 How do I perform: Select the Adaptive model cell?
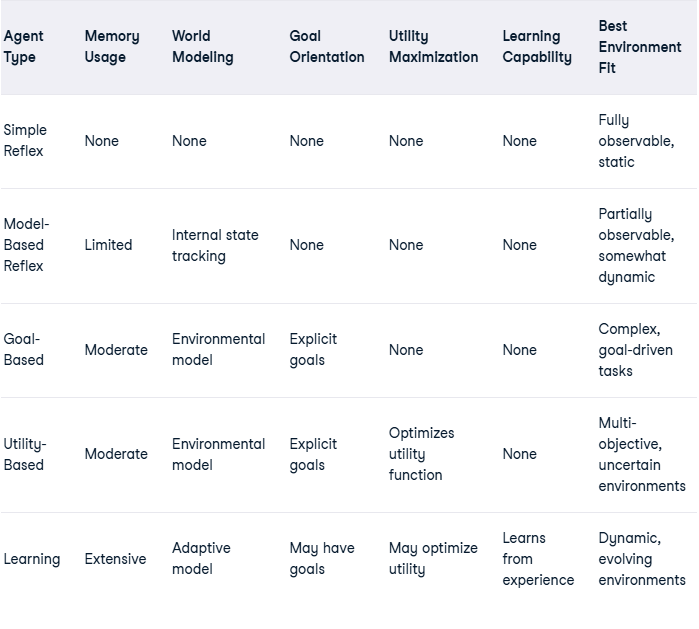pyautogui.click(x=201, y=559)
